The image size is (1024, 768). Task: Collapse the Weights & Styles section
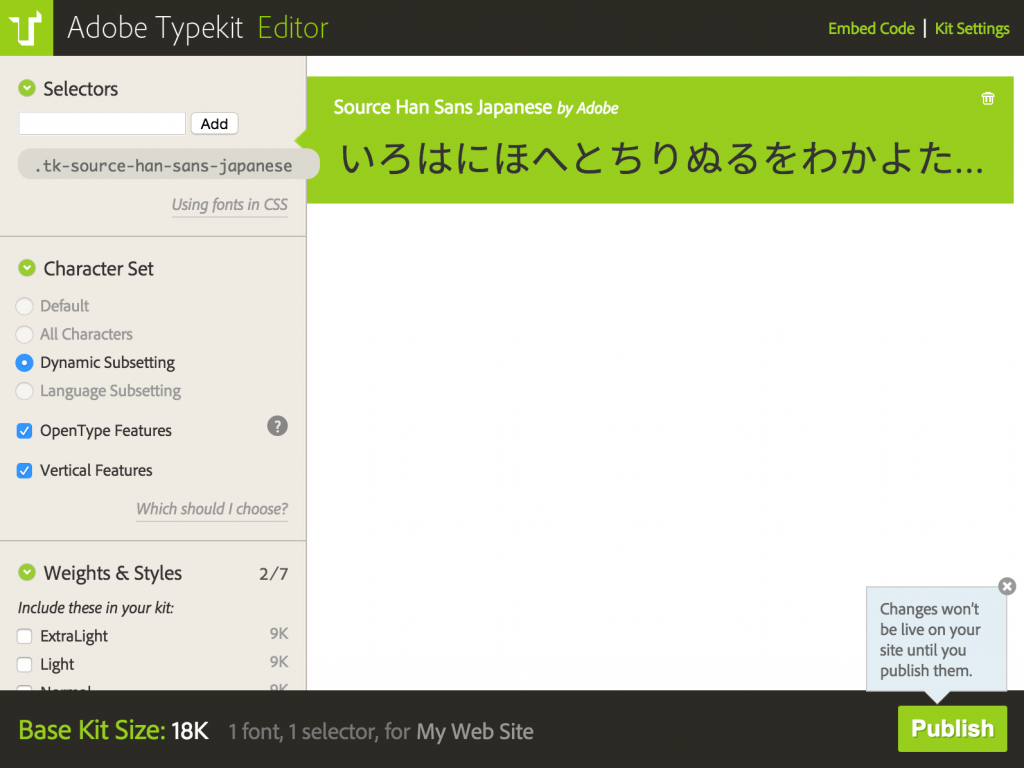click(x=25, y=573)
